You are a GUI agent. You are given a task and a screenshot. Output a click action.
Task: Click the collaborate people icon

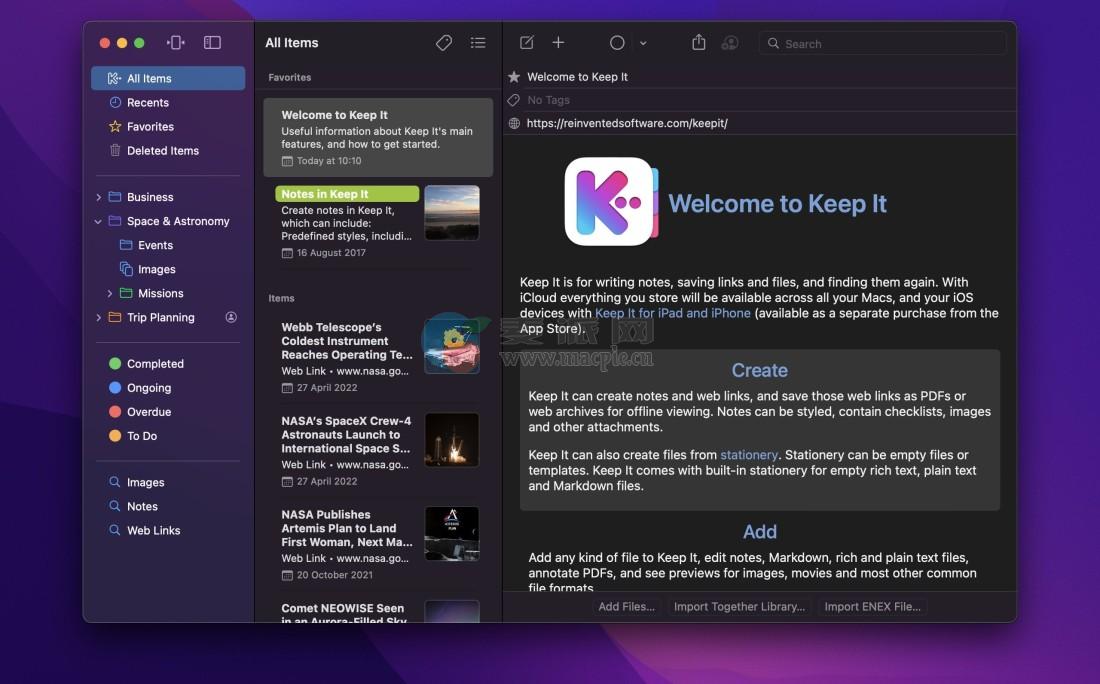730,43
